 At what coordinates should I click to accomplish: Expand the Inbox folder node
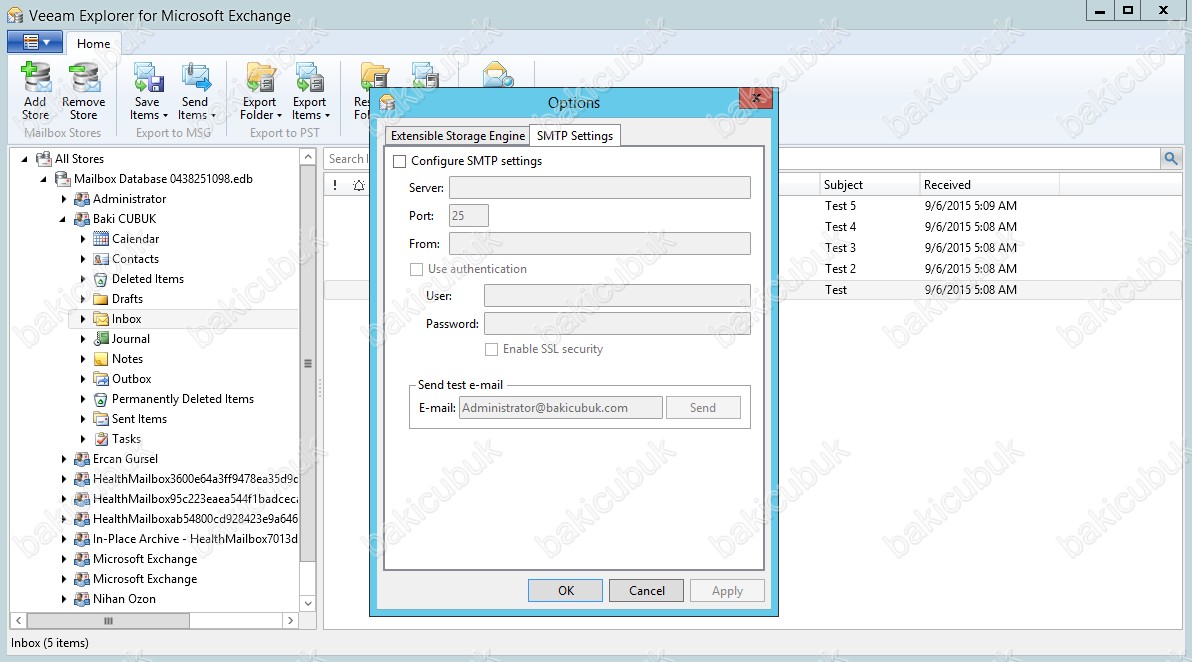83,319
